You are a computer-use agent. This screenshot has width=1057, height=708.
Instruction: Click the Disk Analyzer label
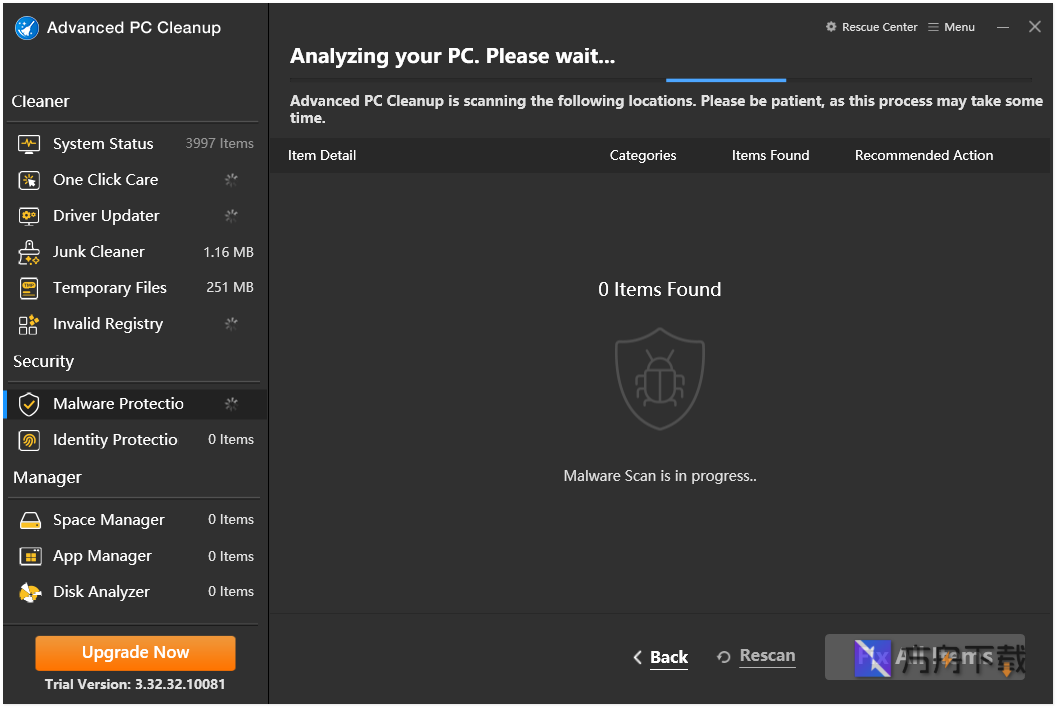[x=102, y=592]
